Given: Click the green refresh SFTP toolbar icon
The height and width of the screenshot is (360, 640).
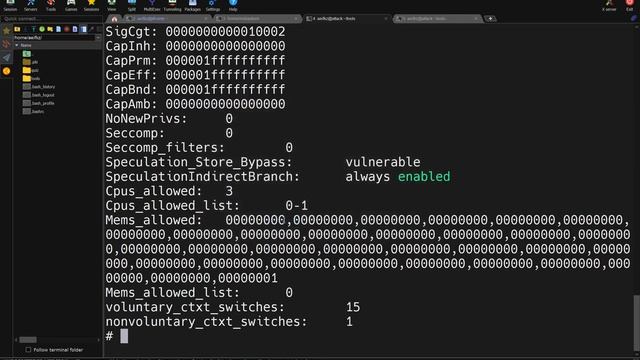Looking at the screenshot, I should coord(42,29).
